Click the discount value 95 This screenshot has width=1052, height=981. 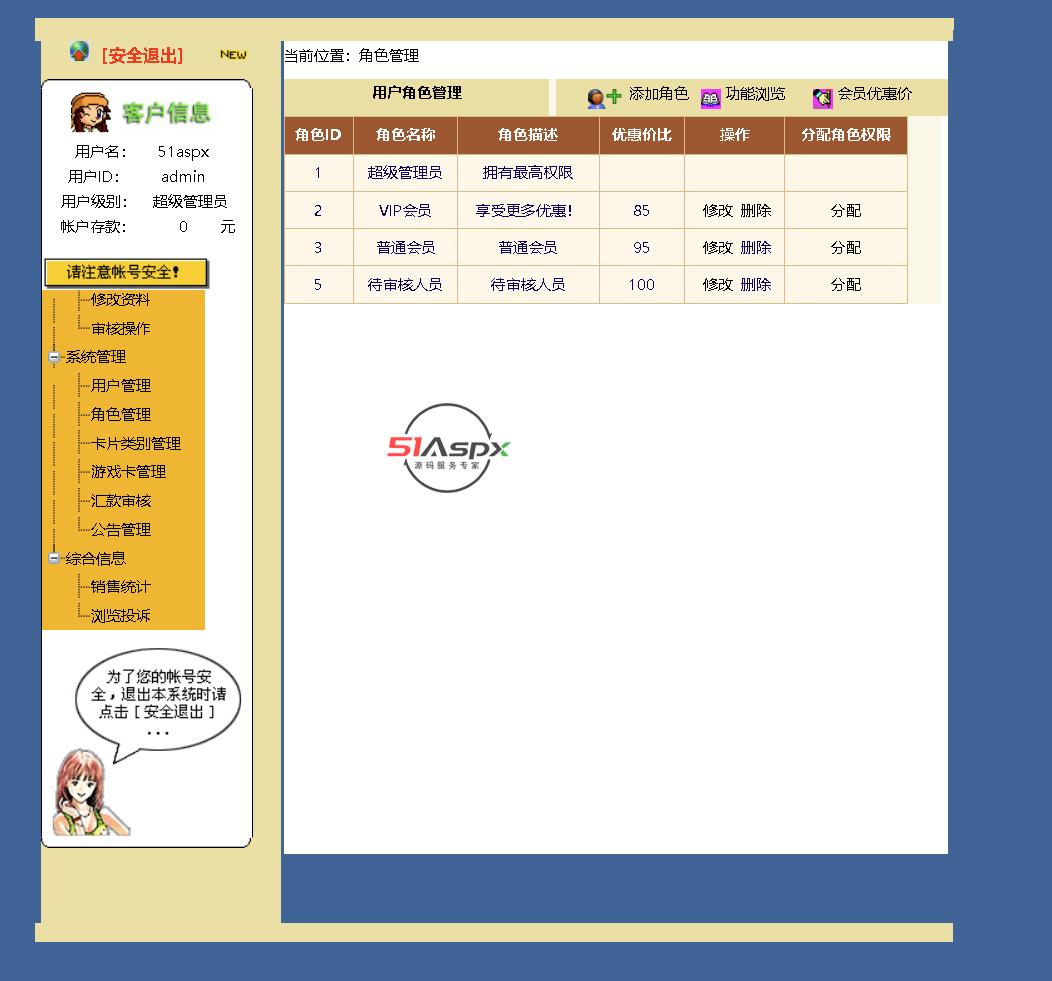641,248
